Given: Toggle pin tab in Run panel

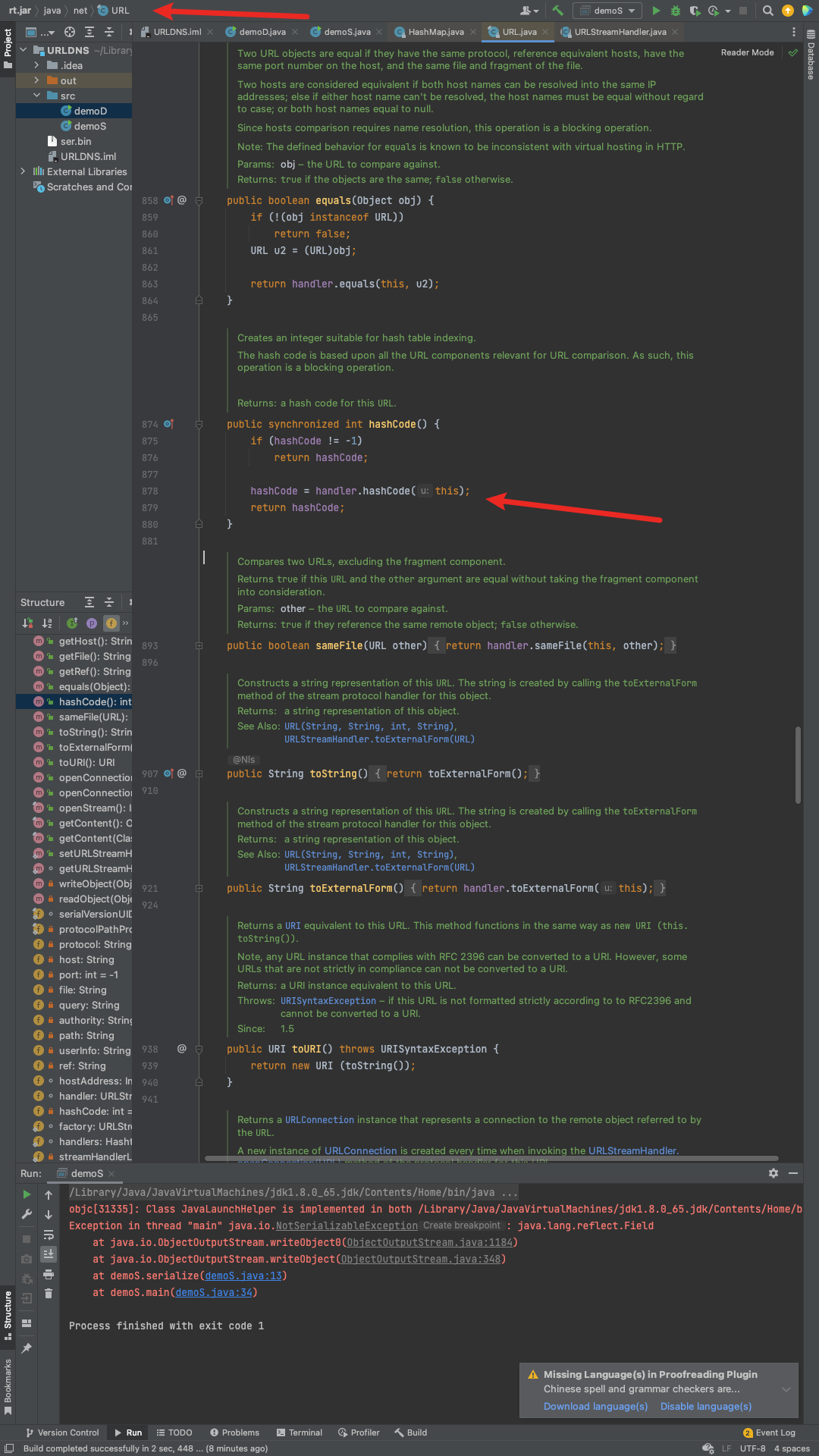Looking at the screenshot, I should click(x=27, y=1348).
